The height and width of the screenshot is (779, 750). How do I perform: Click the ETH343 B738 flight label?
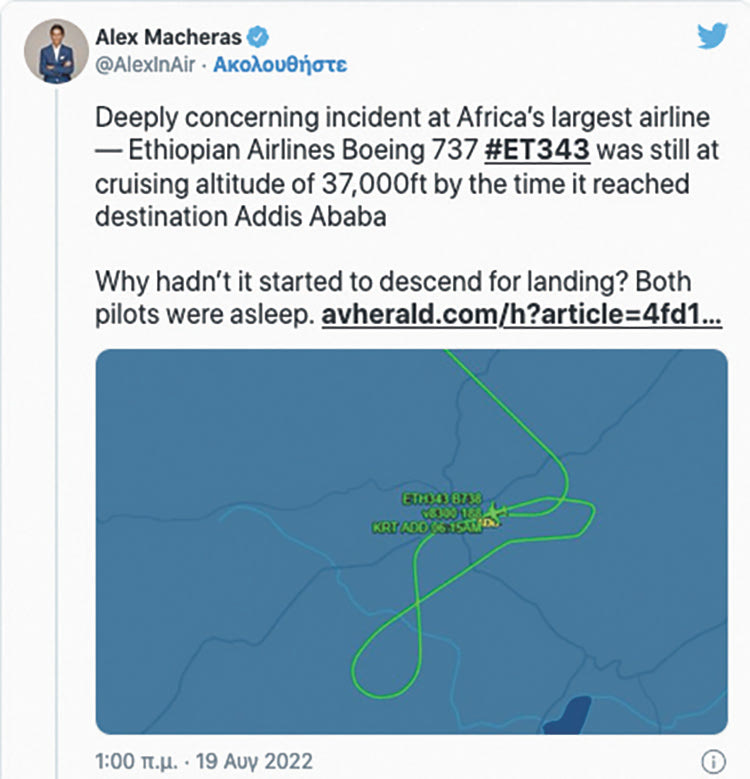point(441,497)
